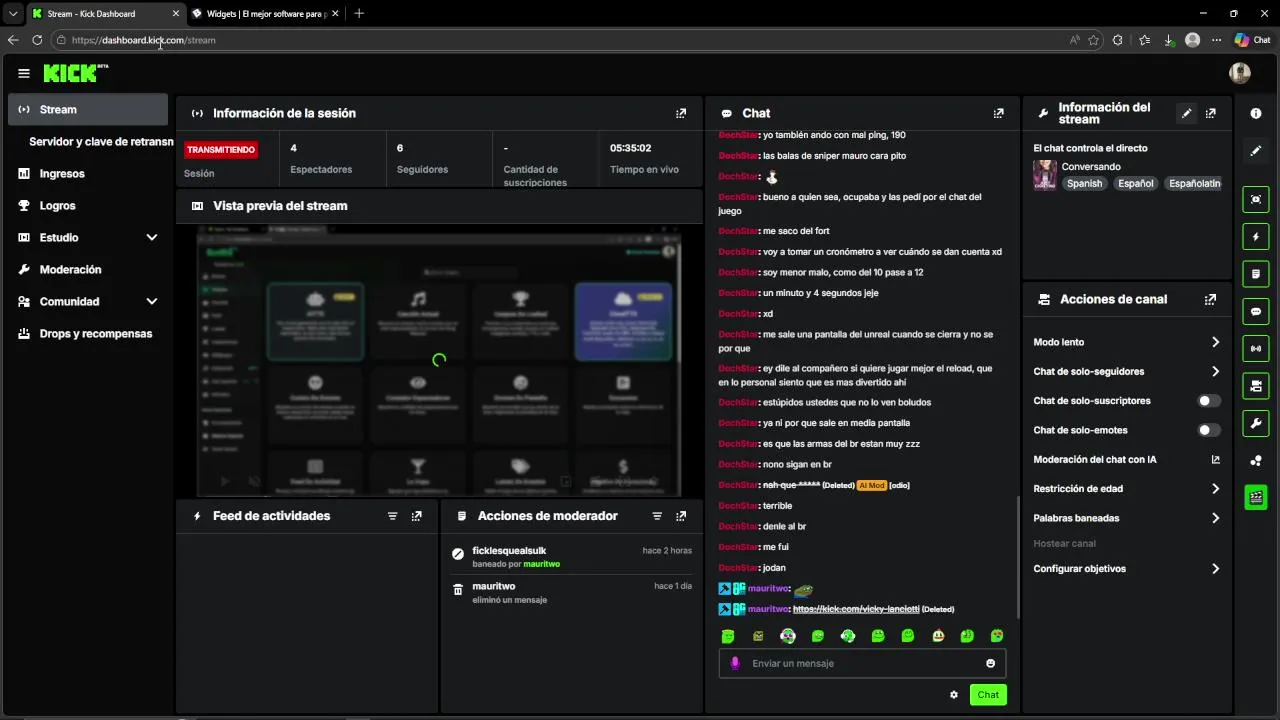The height and width of the screenshot is (720, 1280).
Task: Toggle the stream preview widget icon
Action: tap(1256, 199)
